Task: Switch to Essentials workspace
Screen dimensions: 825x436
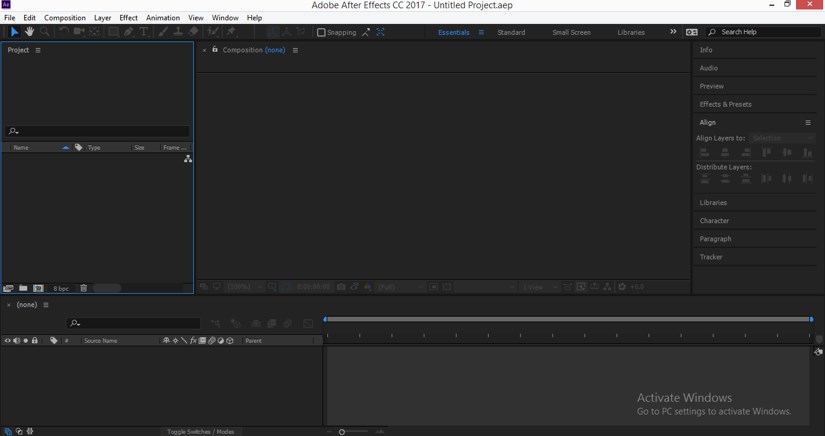Action: pos(454,32)
